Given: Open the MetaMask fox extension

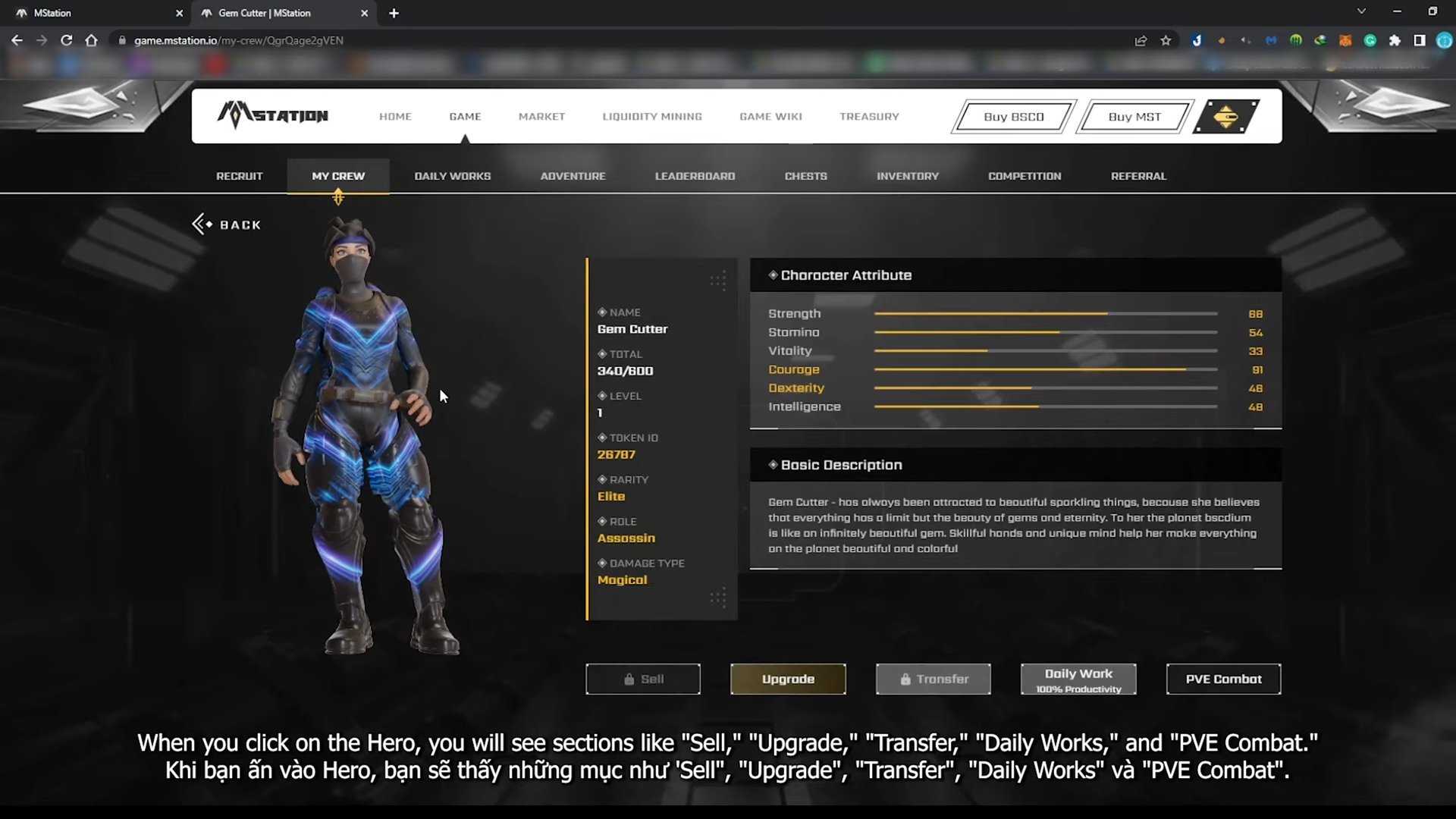Looking at the screenshot, I should [x=1345, y=40].
